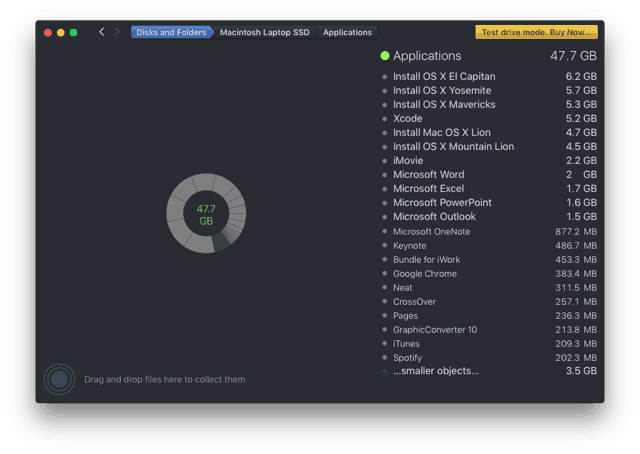Viewport: 640px width, 454px height.
Task: Select Bundle for iWork
Action: point(489,260)
